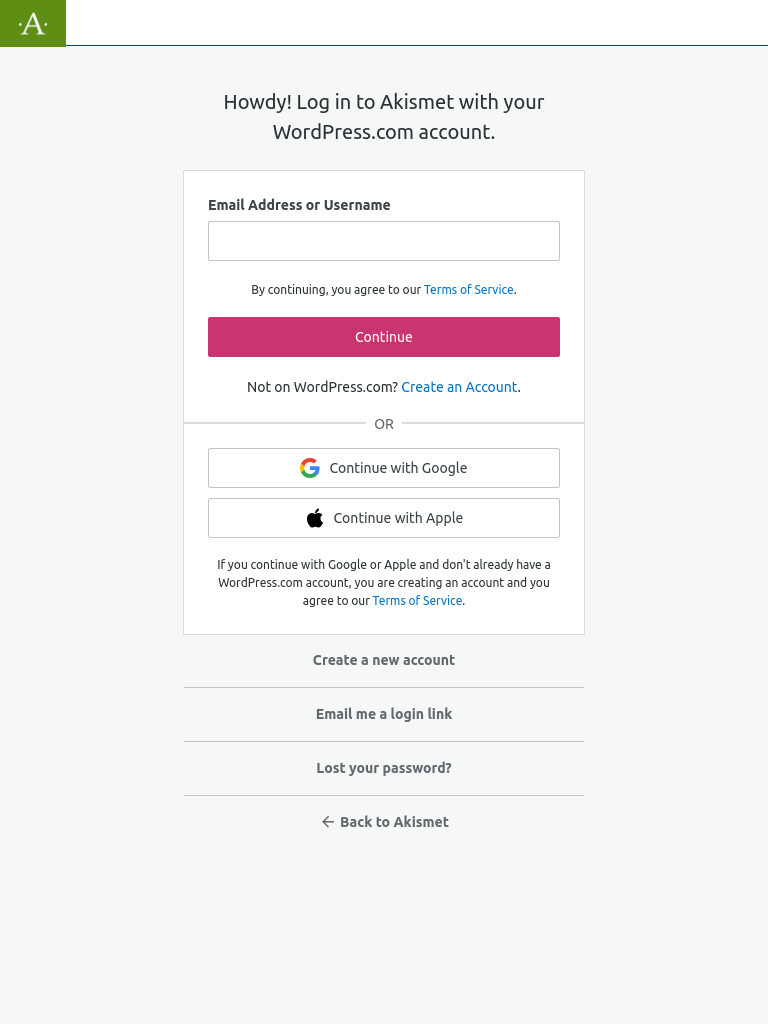
Task: Click the Google G icon
Action: 310,468
